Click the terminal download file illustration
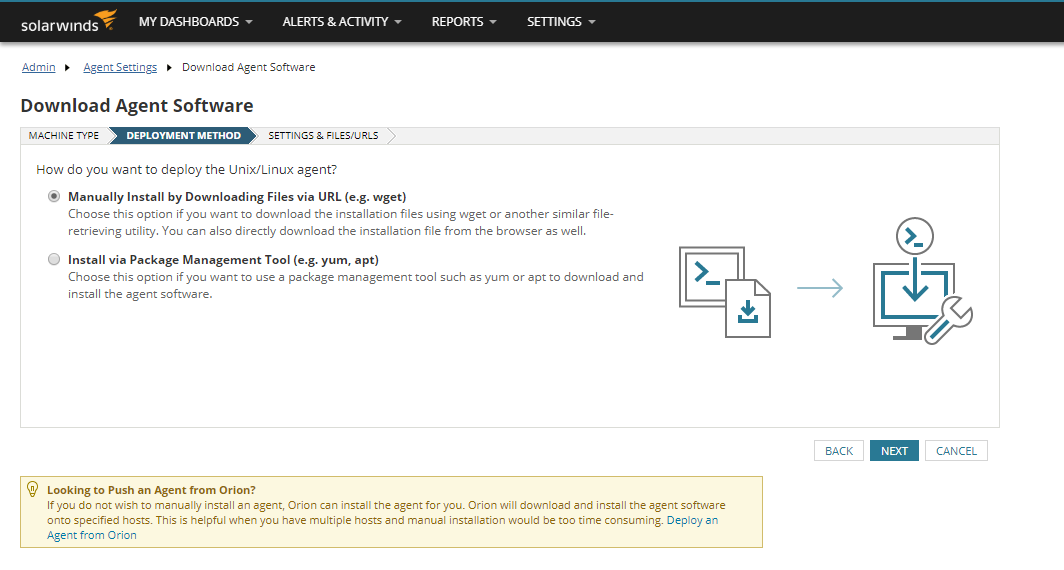 click(x=725, y=292)
